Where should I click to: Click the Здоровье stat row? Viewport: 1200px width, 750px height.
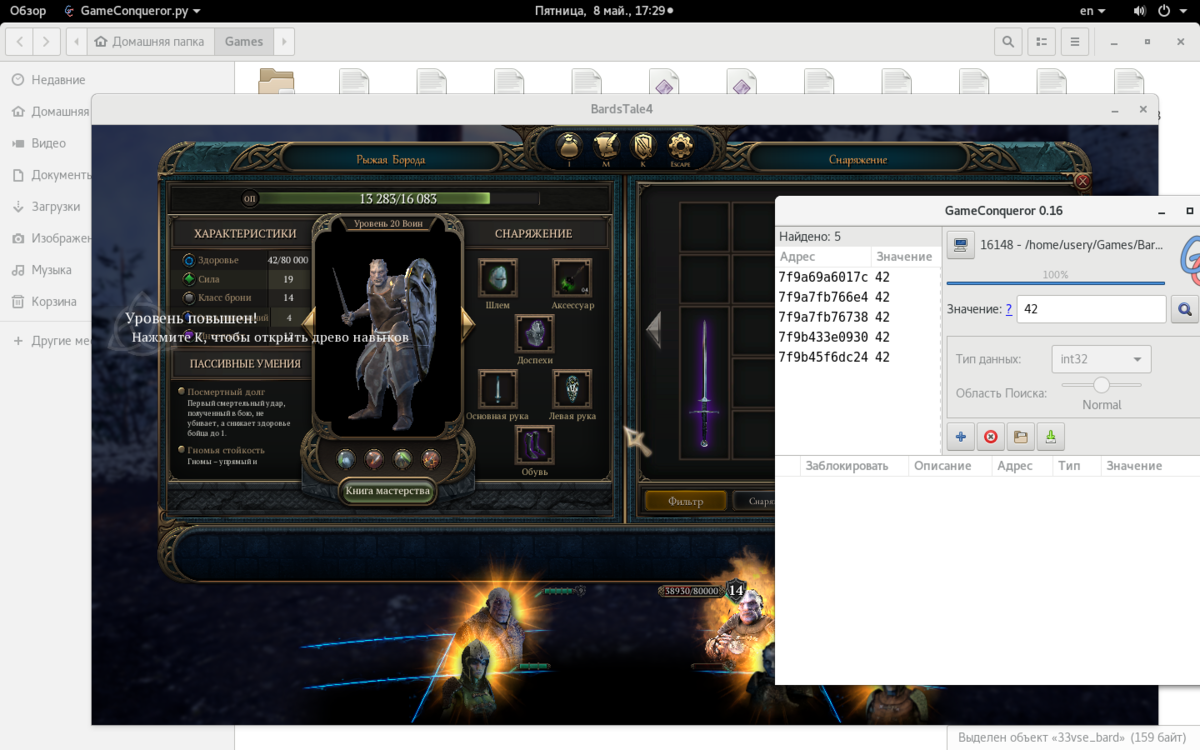[x=245, y=260]
